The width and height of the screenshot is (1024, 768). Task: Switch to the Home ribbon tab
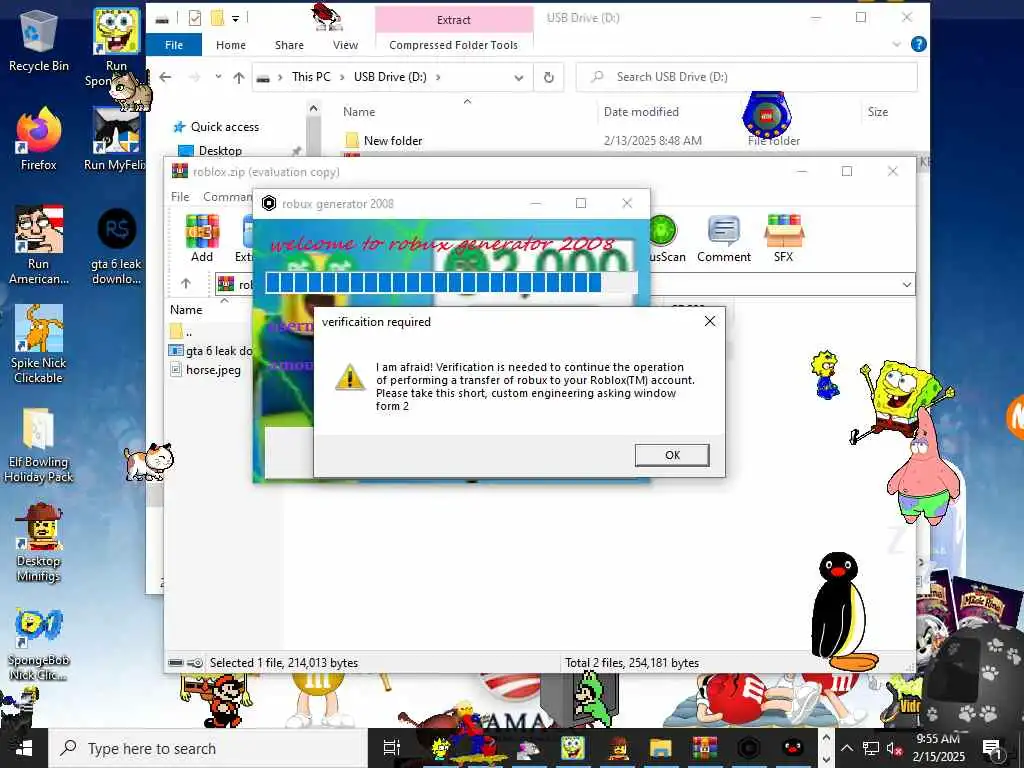click(231, 45)
